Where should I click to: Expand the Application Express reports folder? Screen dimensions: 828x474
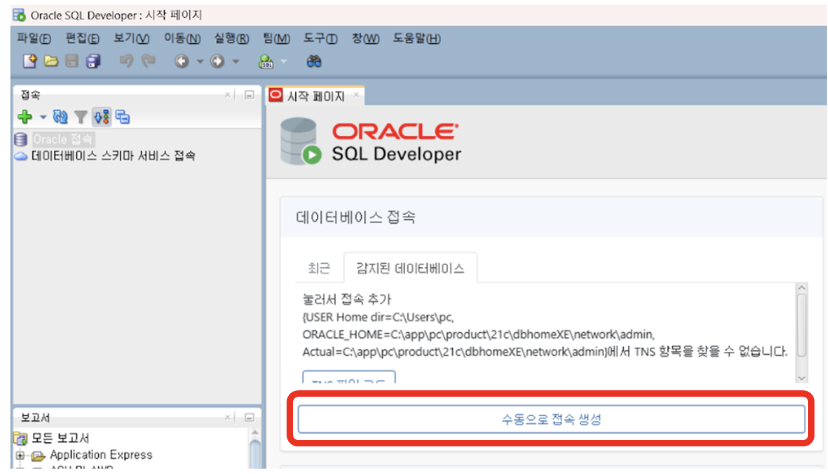tap(20, 455)
